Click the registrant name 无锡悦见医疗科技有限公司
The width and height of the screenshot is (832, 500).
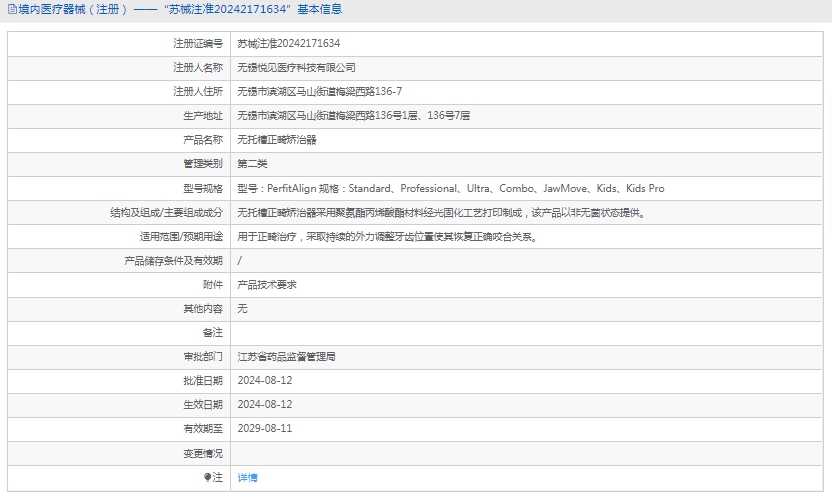pyautogui.click(x=296, y=68)
